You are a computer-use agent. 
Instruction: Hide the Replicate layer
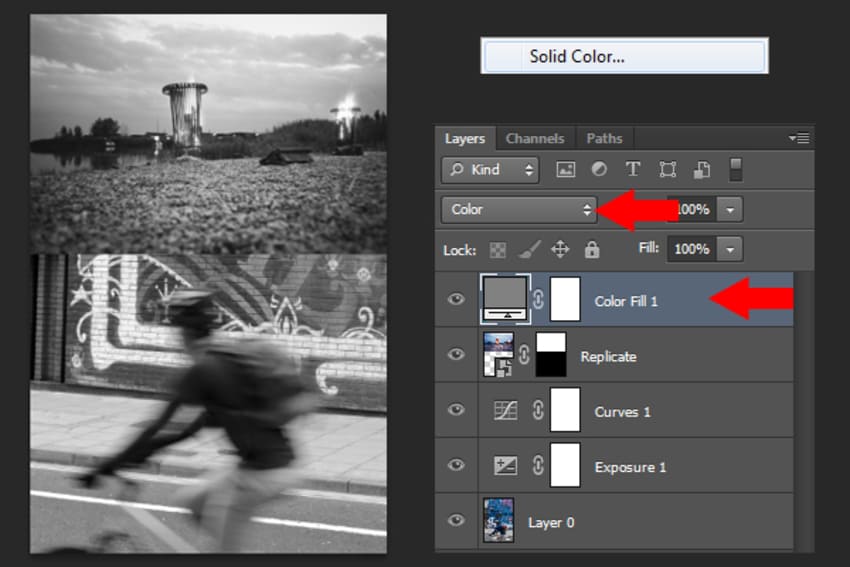pyautogui.click(x=456, y=355)
